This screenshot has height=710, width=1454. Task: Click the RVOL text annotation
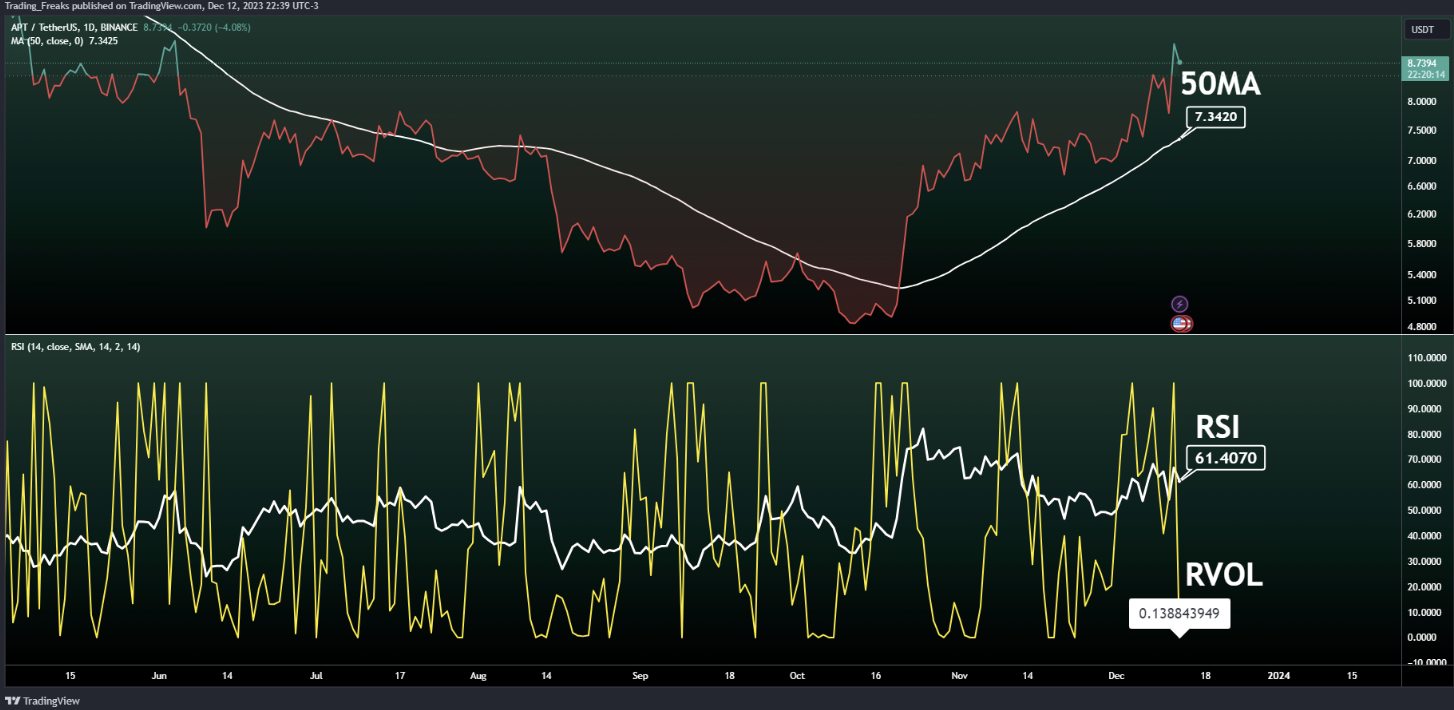click(x=1224, y=575)
